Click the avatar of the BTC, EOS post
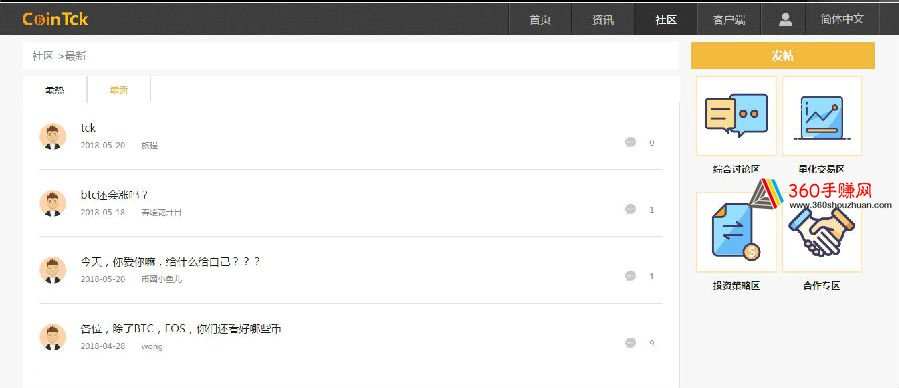 [x=53, y=337]
